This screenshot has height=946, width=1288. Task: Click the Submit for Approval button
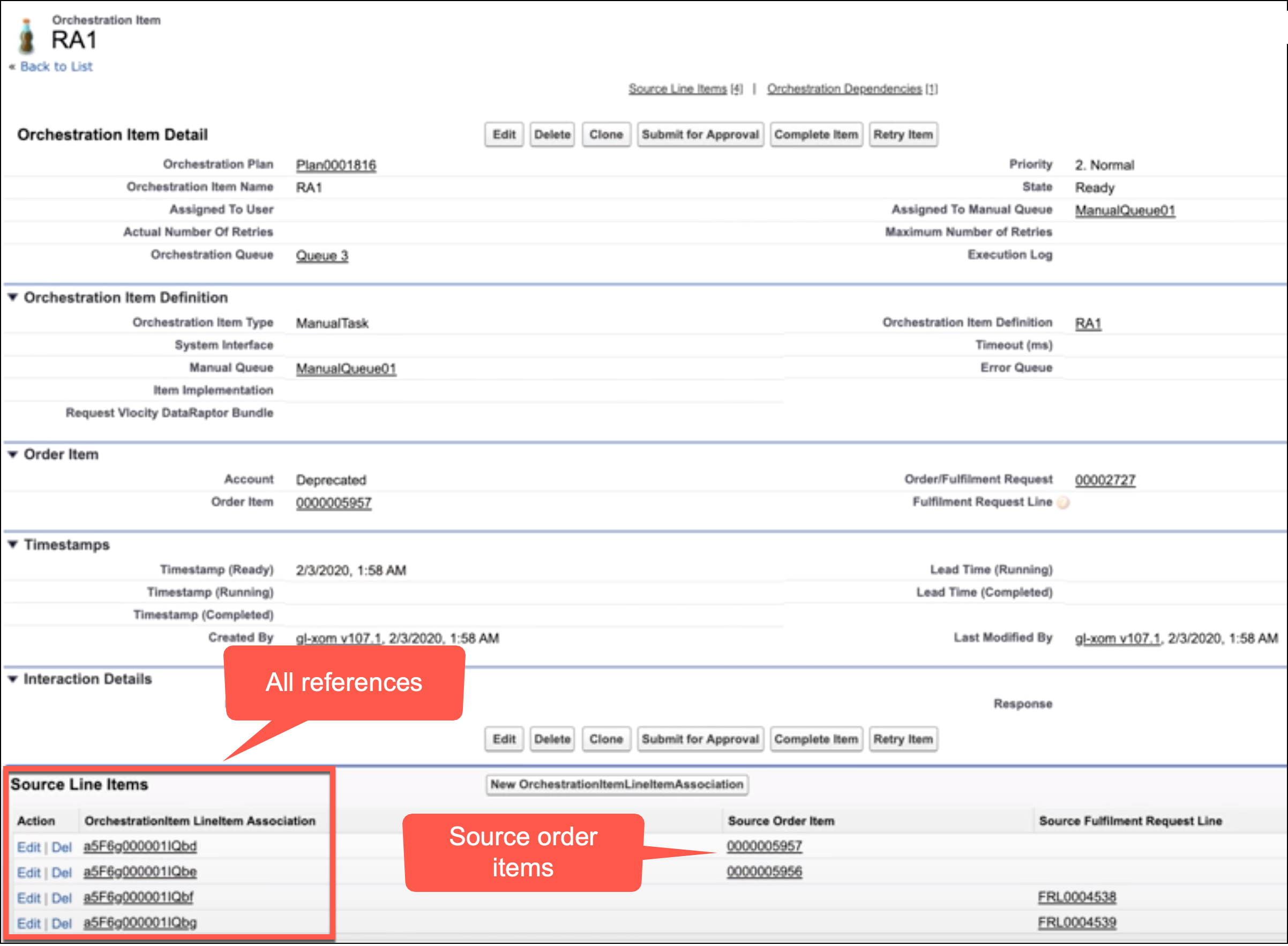pyautogui.click(x=700, y=134)
